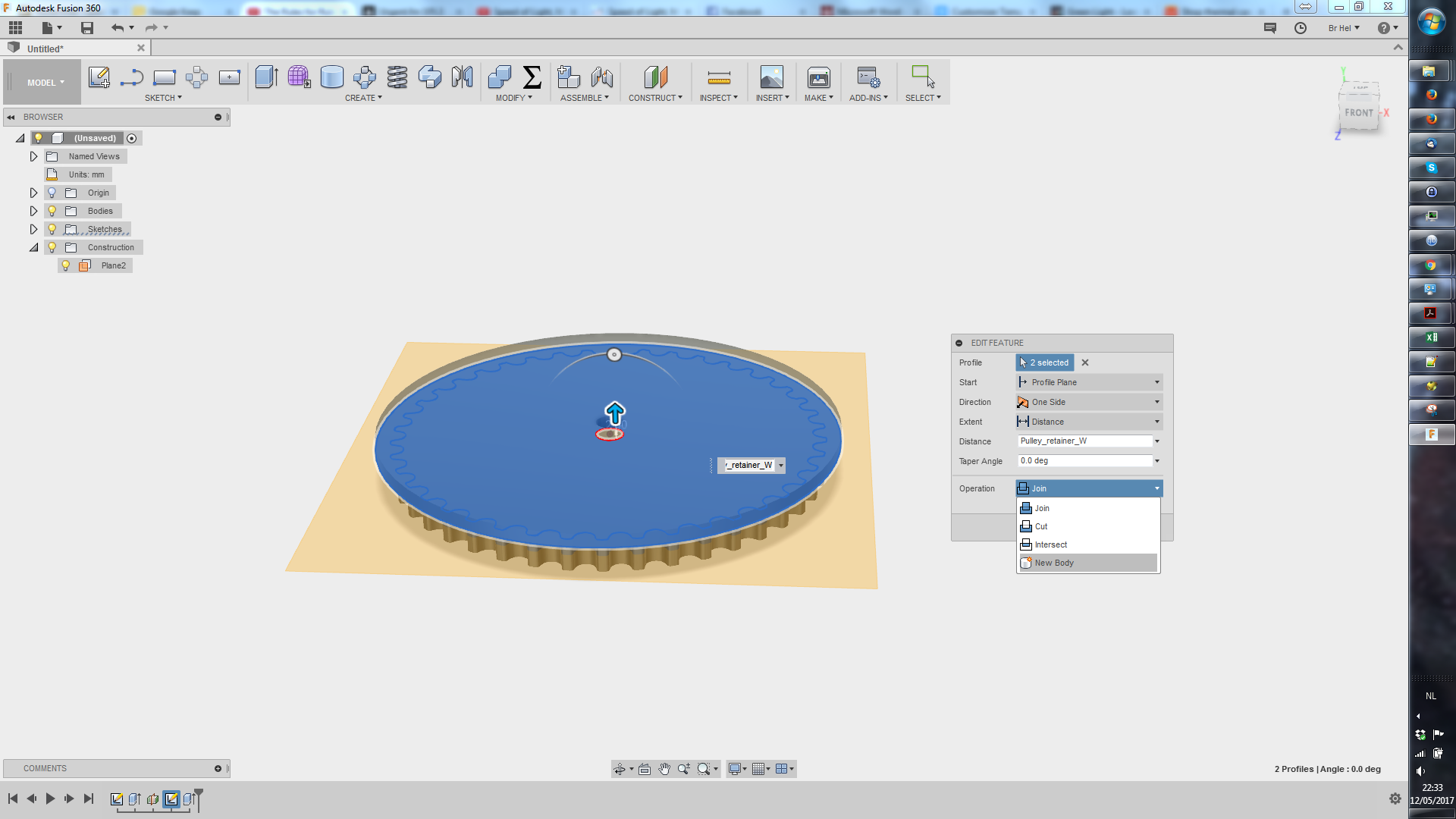Toggle visibility bulb of Bodies folder
This screenshot has width=1456, height=819.
[x=52, y=211]
